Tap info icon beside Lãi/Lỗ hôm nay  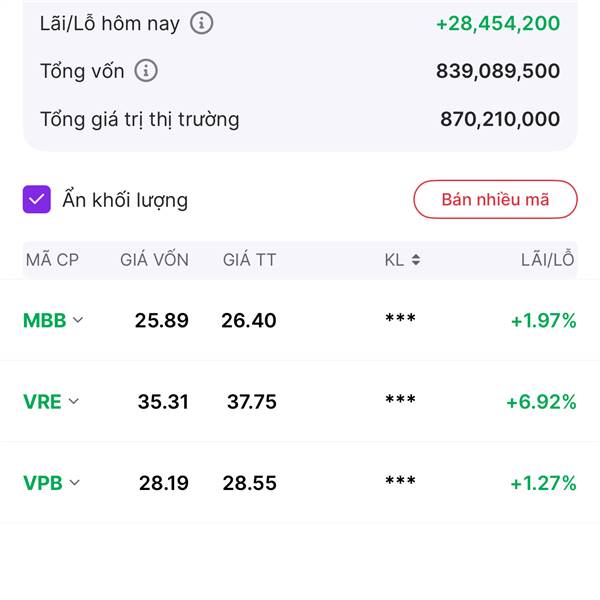pos(202,23)
